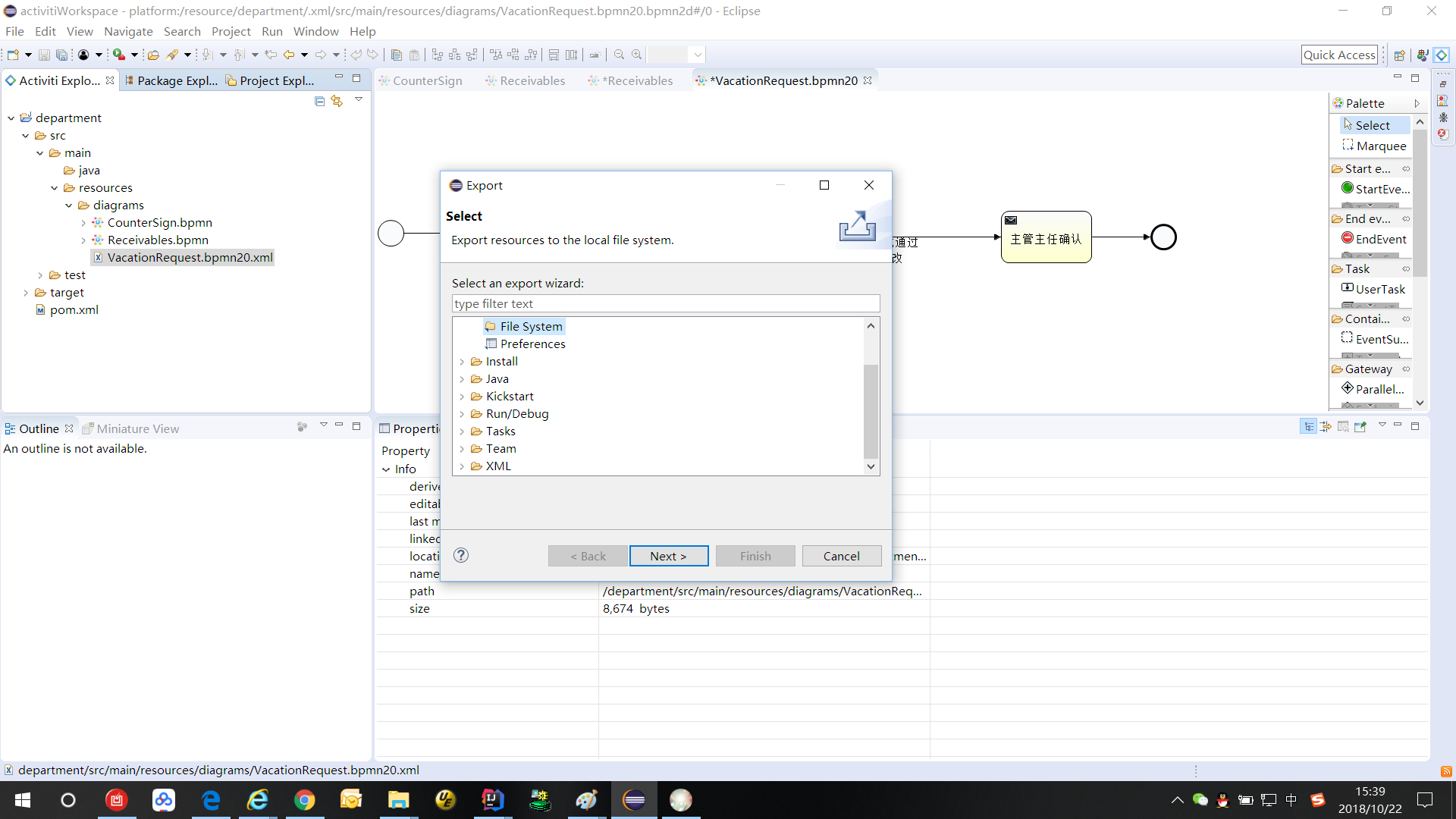This screenshot has height=819, width=1456.
Task: Open the Activiti Explorer view menu arrow
Action: (x=359, y=99)
